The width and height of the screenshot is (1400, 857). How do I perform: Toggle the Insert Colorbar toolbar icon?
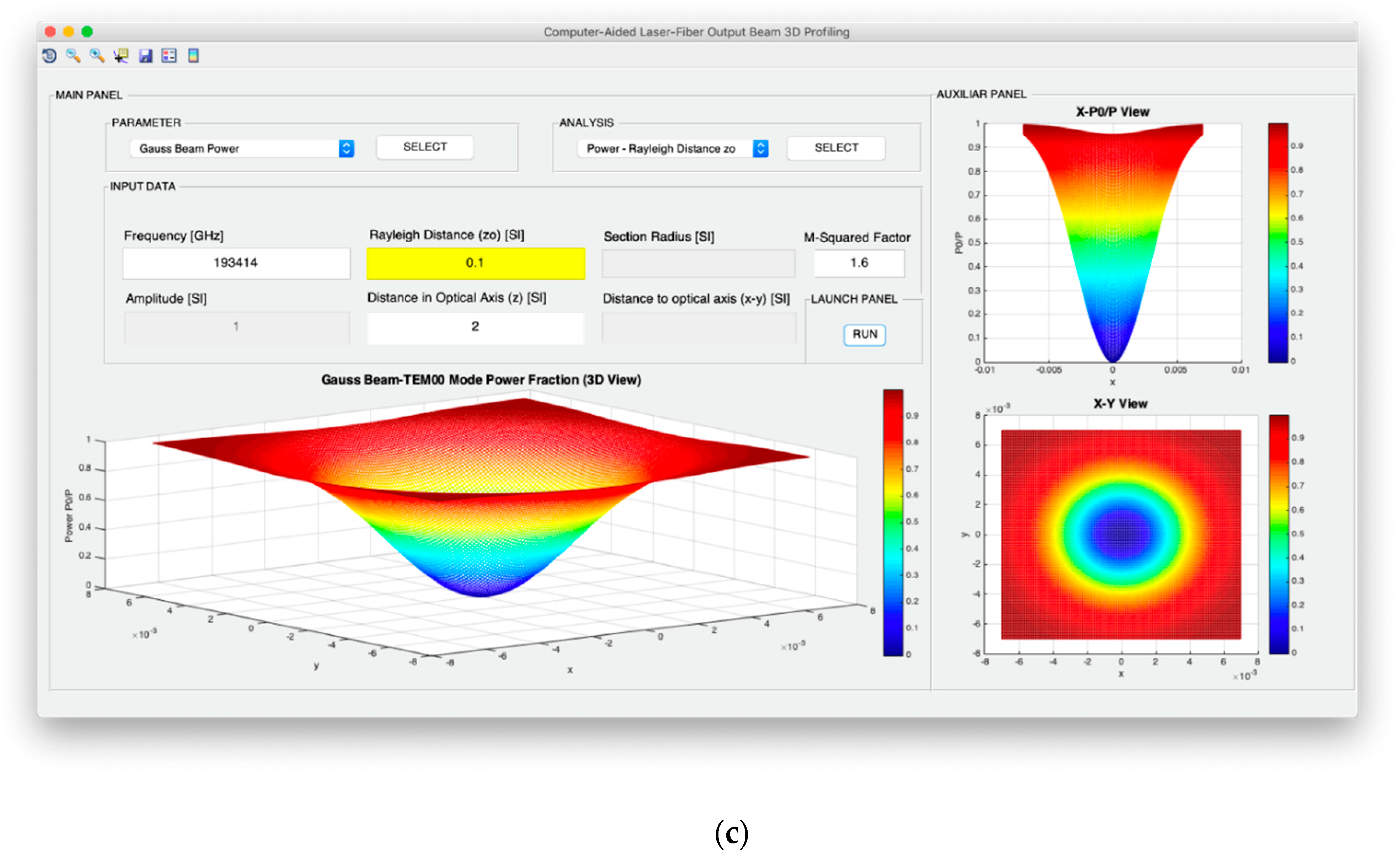coord(193,56)
